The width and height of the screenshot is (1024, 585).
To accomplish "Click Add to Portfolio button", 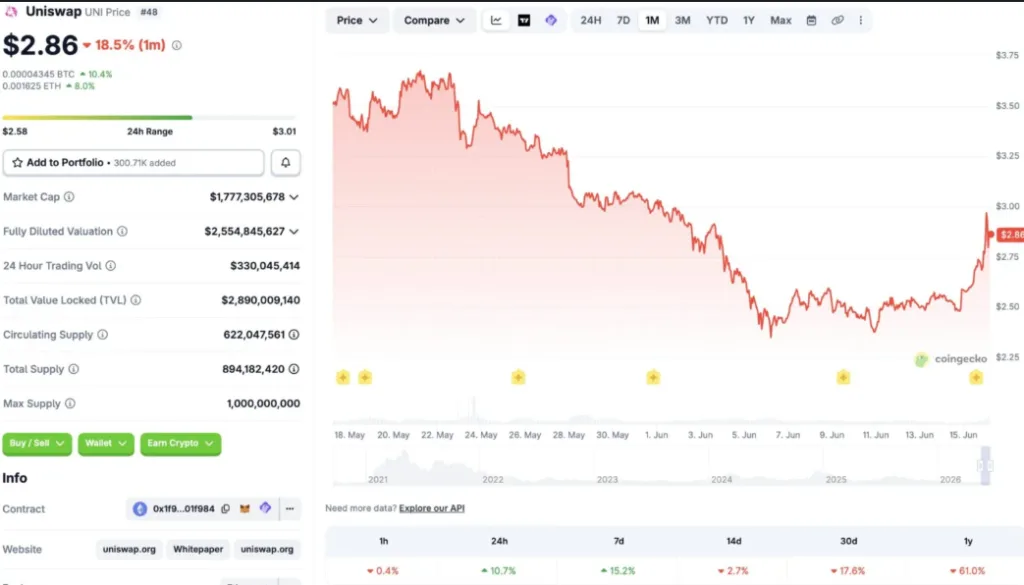I will click(x=133, y=163).
